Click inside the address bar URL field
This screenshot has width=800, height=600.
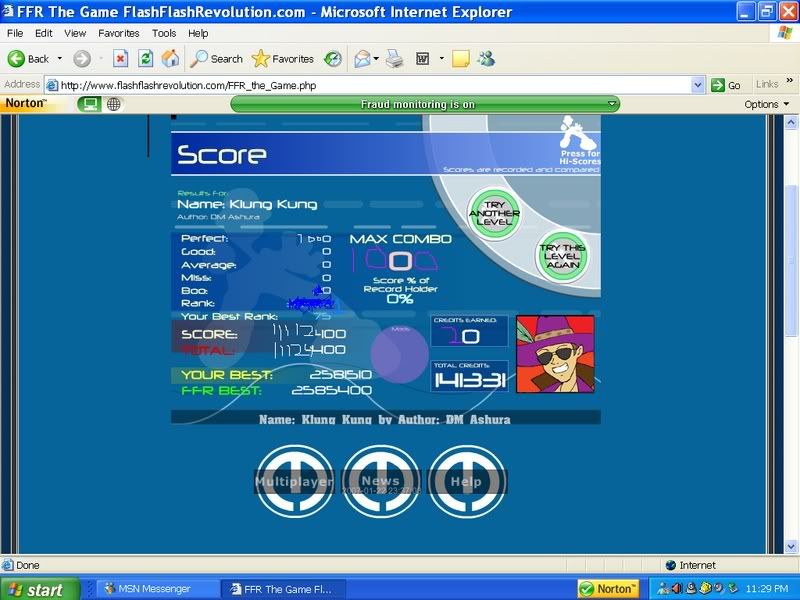(370, 85)
